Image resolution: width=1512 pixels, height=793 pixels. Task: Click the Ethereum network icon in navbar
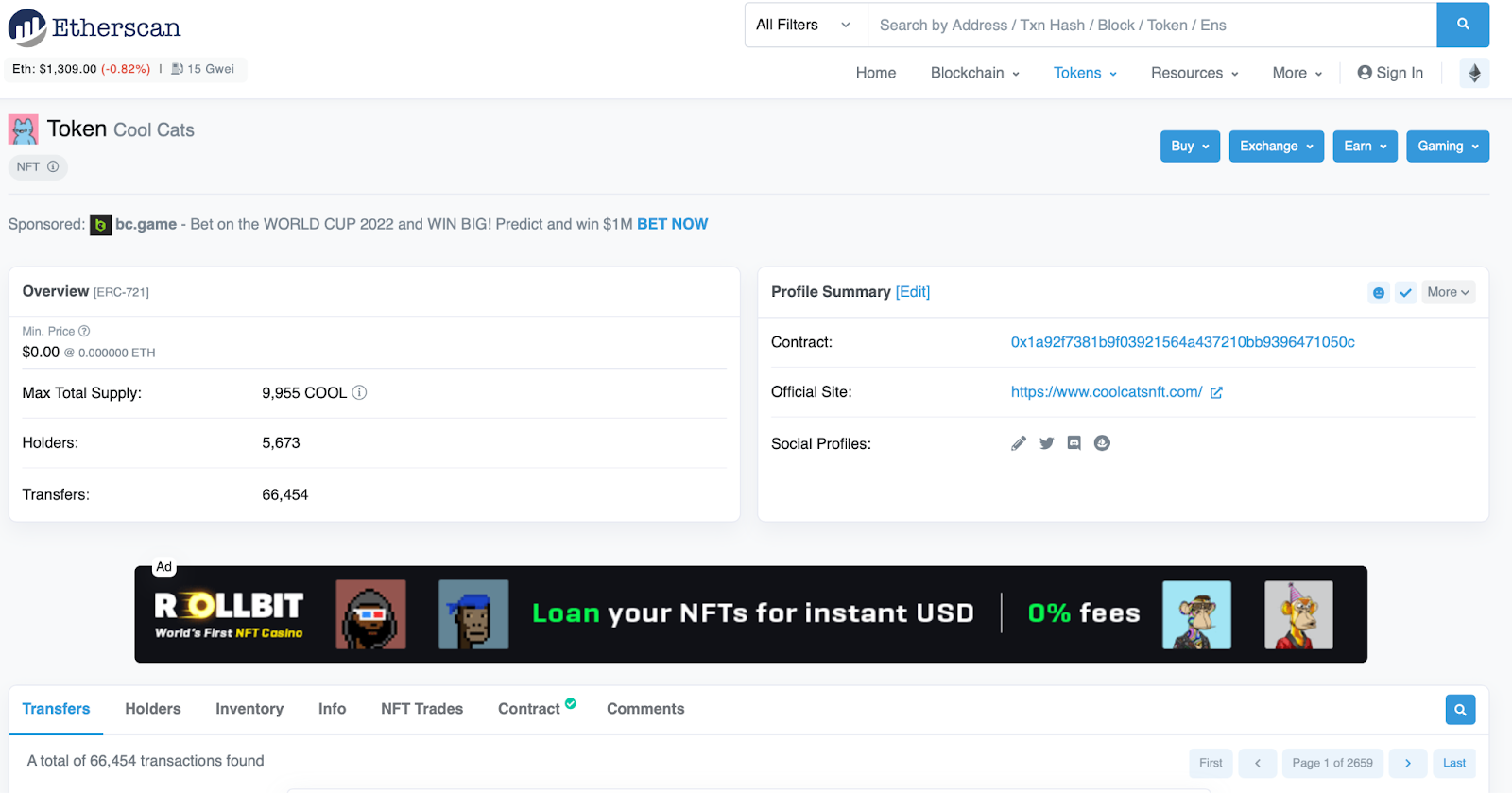point(1474,73)
